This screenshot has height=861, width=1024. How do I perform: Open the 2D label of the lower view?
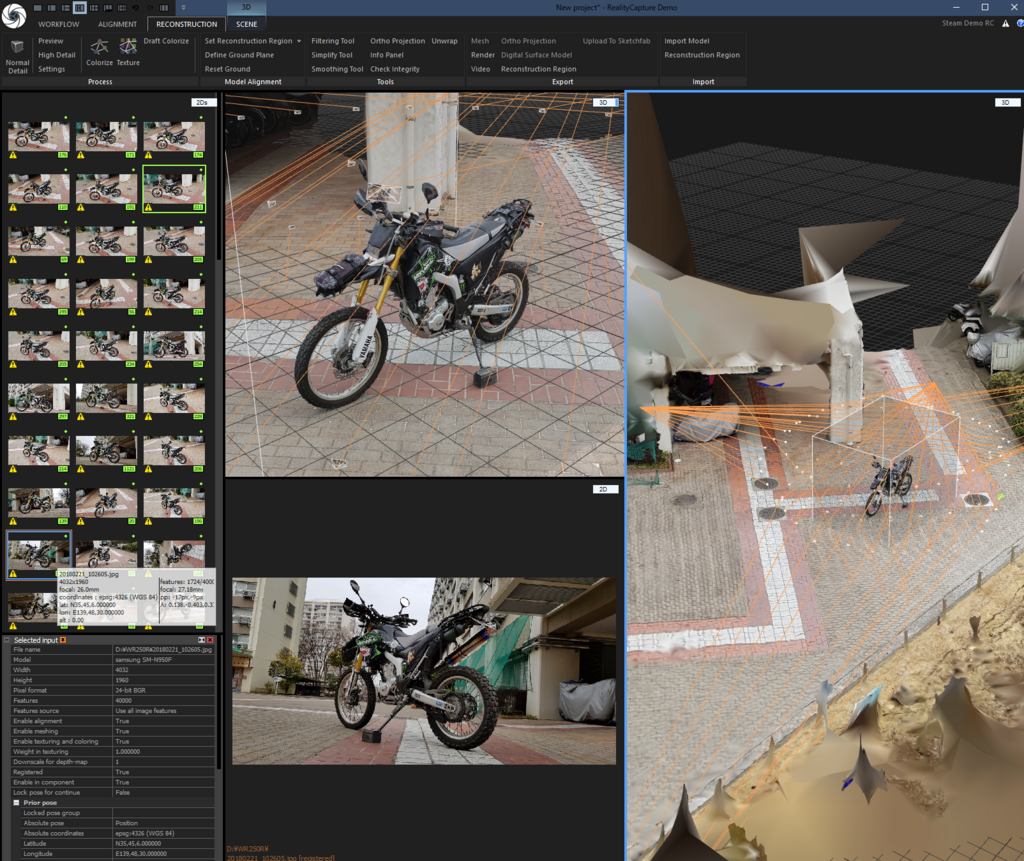click(605, 489)
